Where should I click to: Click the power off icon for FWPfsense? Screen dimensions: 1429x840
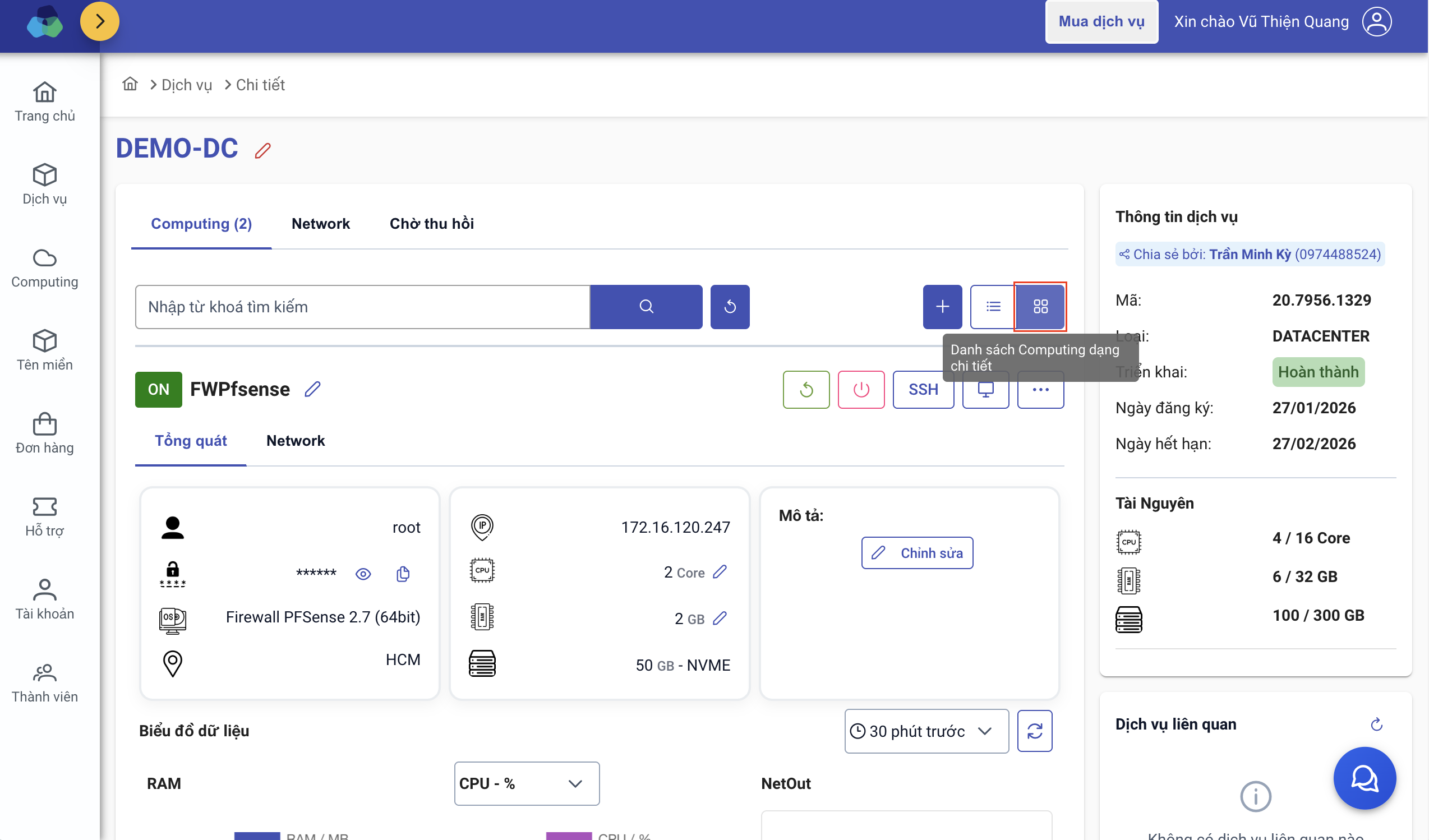861,389
